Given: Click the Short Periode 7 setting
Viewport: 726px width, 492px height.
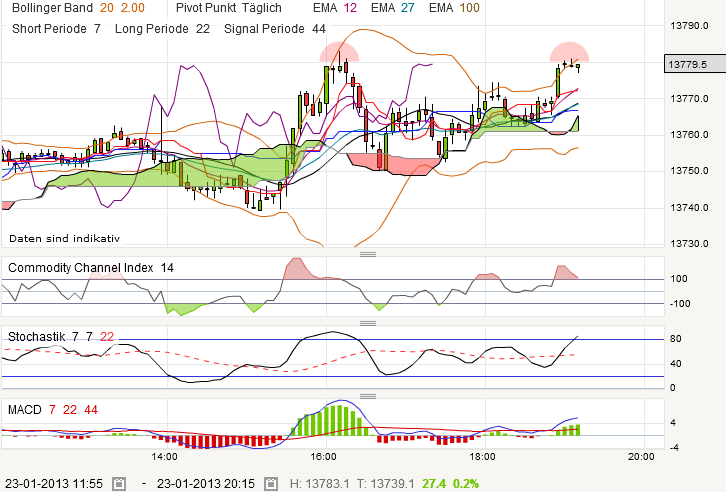Looking at the screenshot, I should [x=56, y=29].
